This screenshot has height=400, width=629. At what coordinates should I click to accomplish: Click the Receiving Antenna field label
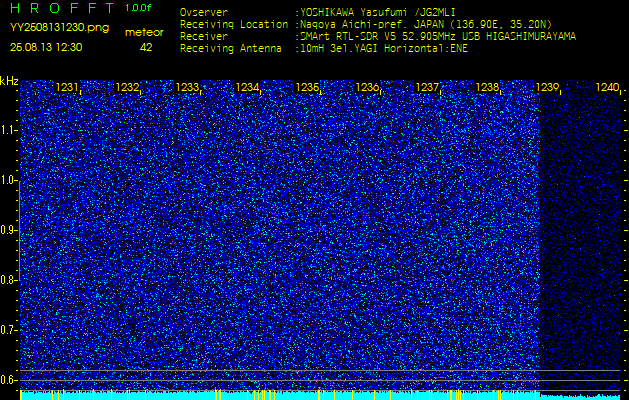pos(231,49)
